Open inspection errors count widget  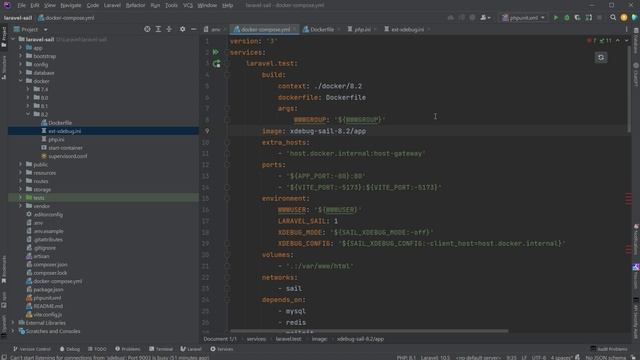[x=599, y=40]
